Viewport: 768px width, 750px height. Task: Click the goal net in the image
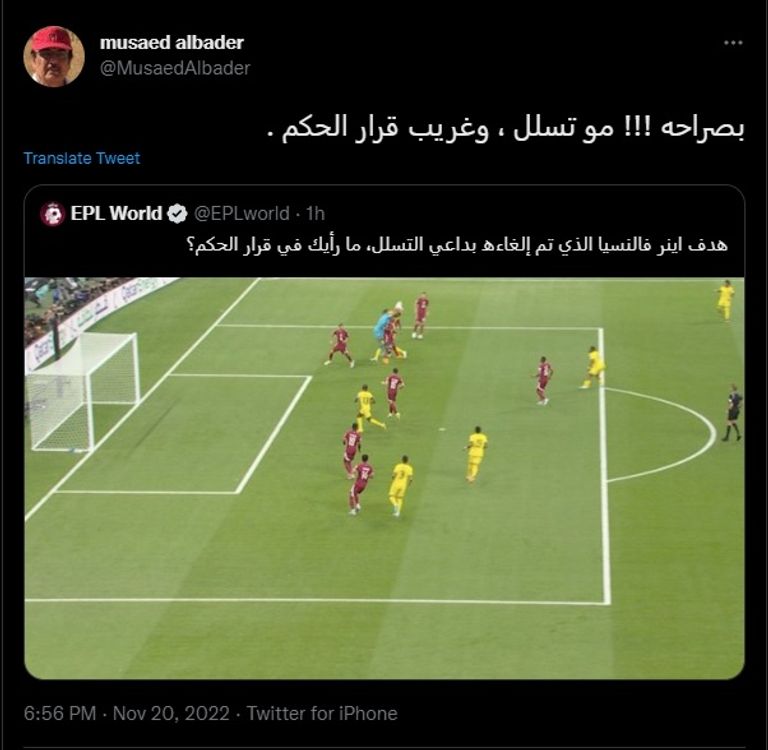click(x=82, y=392)
